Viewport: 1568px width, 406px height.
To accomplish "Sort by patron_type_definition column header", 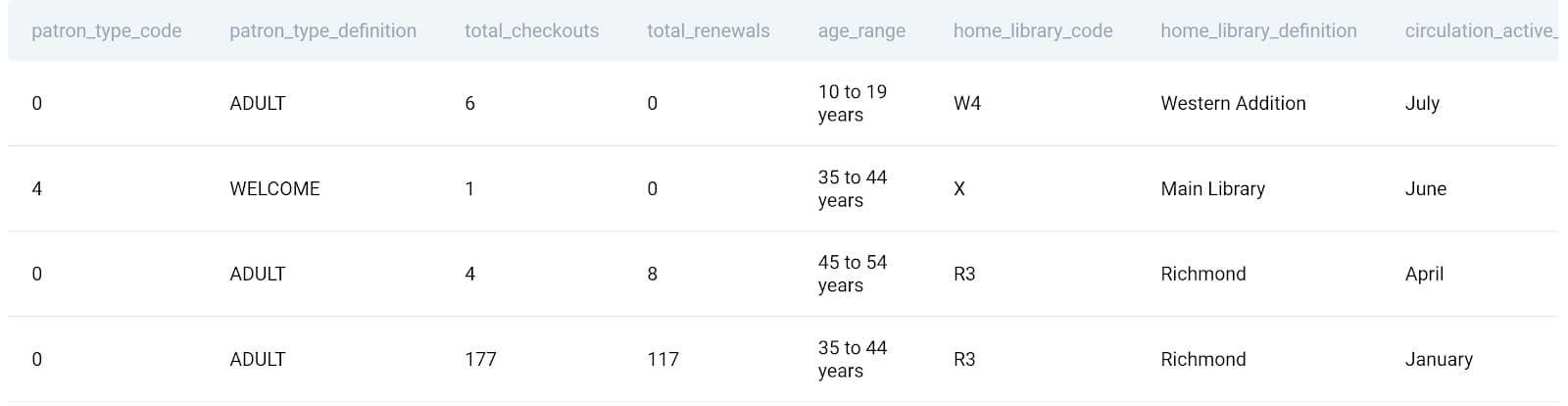I will (x=322, y=31).
